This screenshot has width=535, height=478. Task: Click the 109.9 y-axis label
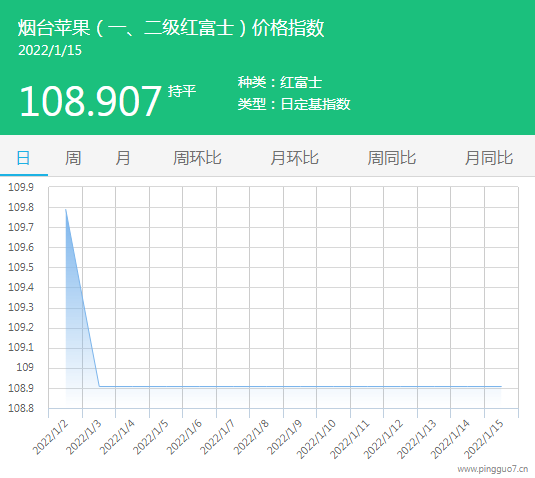tap(21, 187)
